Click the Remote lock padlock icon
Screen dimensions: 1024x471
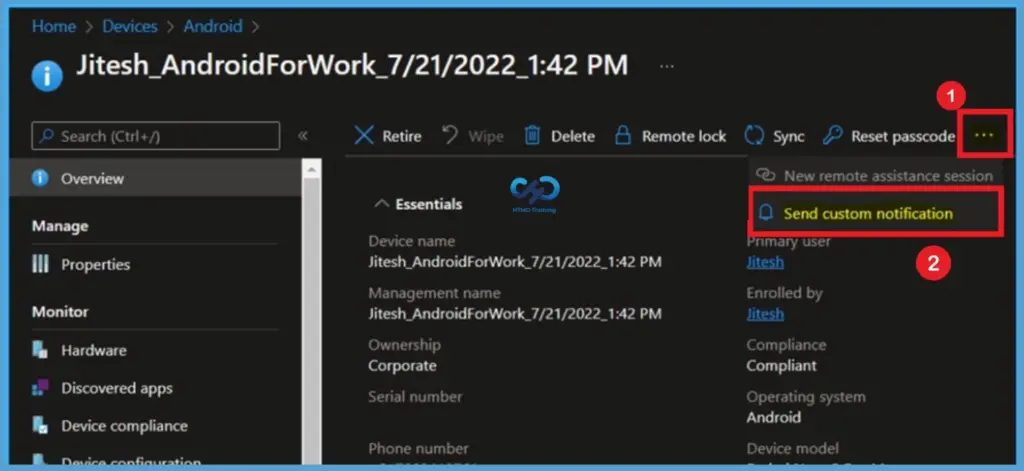(624, 135)
